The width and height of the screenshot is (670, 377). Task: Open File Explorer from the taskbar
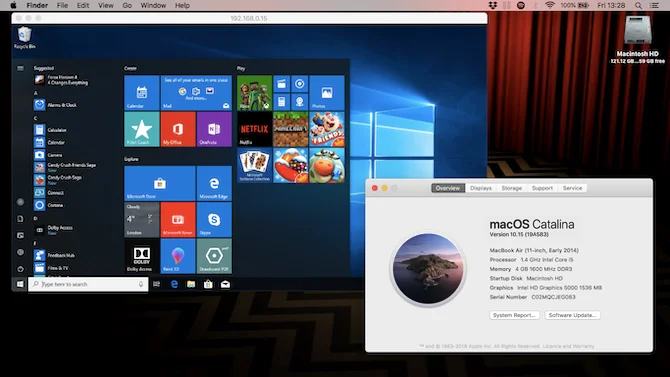coord(191,284)
